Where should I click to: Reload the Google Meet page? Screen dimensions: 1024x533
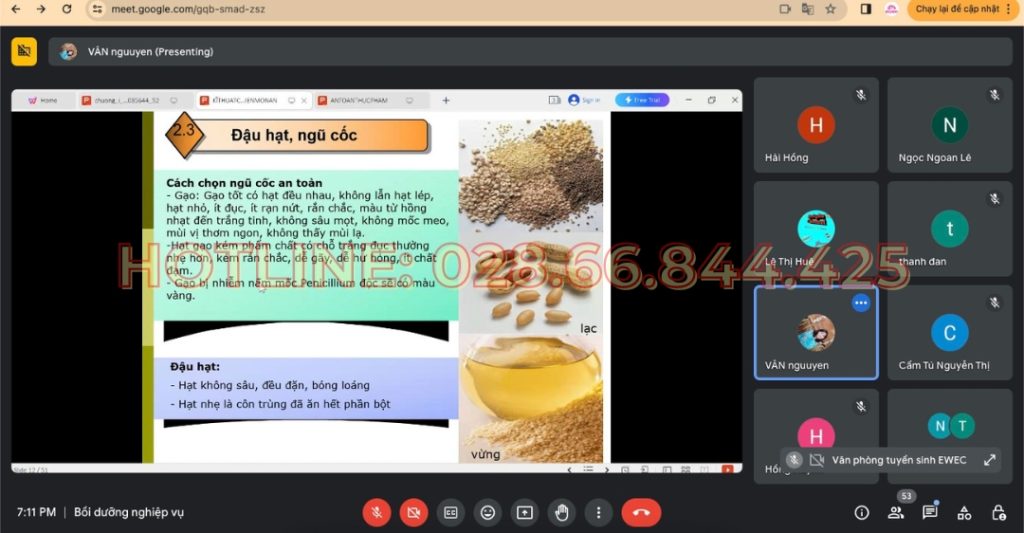coord(67,9)
